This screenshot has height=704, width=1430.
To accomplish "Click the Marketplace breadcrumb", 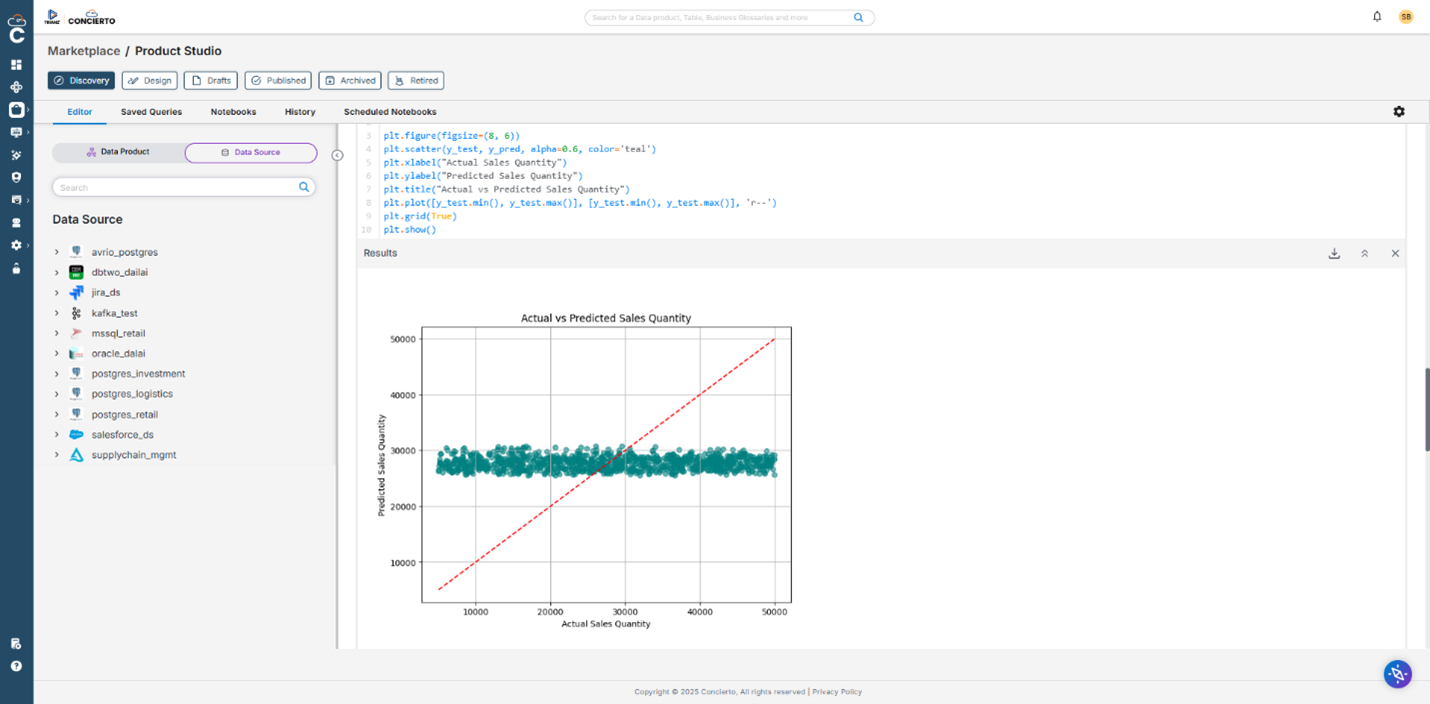I will click(x=84, y=50).
